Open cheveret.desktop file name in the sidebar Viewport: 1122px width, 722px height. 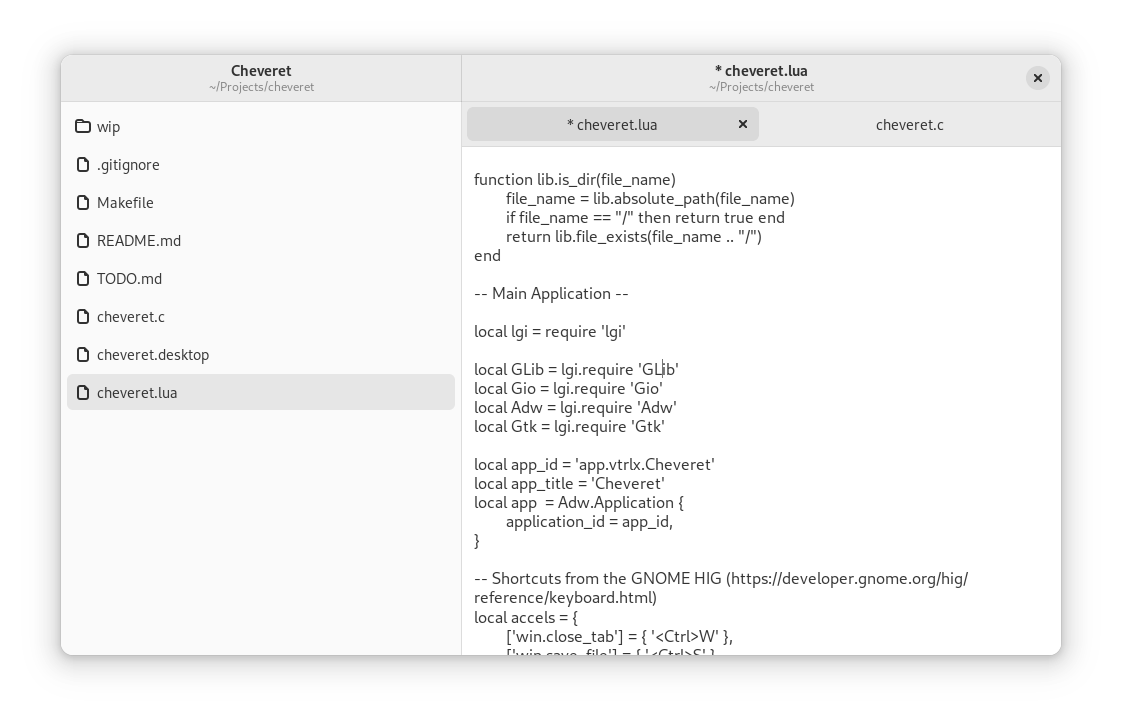[153, 354]
